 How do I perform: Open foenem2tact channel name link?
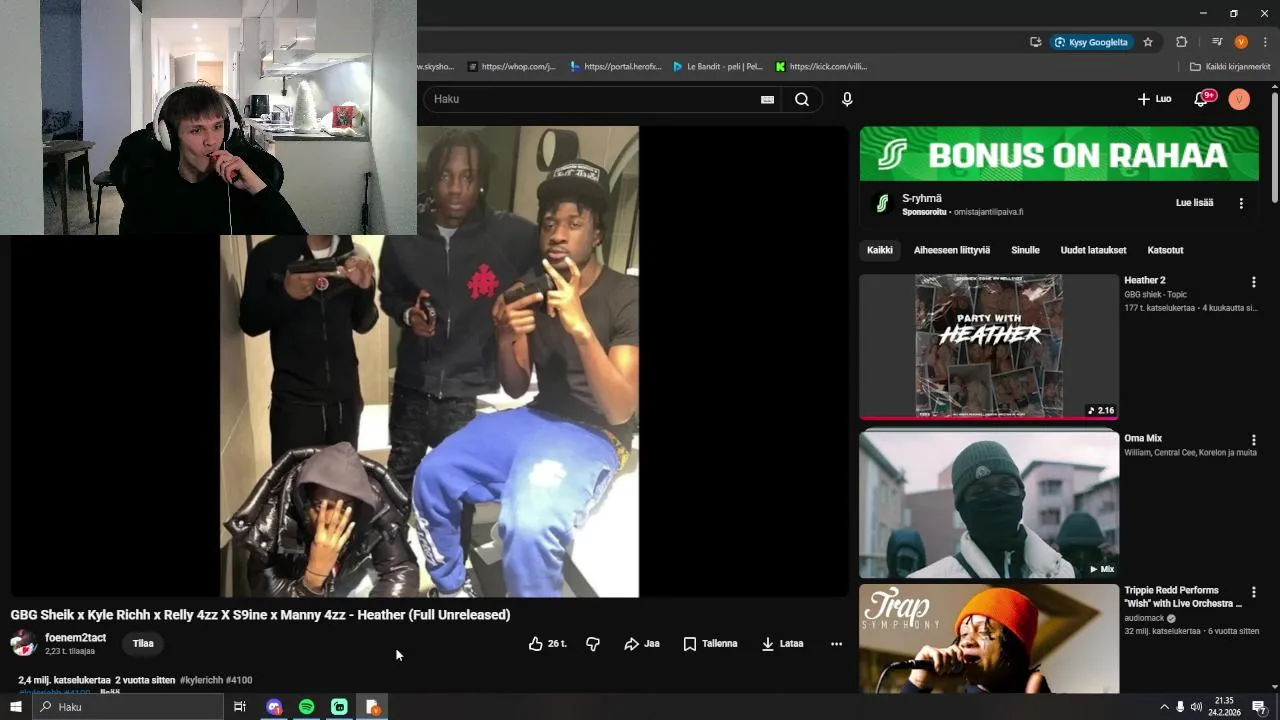point(75,638)
